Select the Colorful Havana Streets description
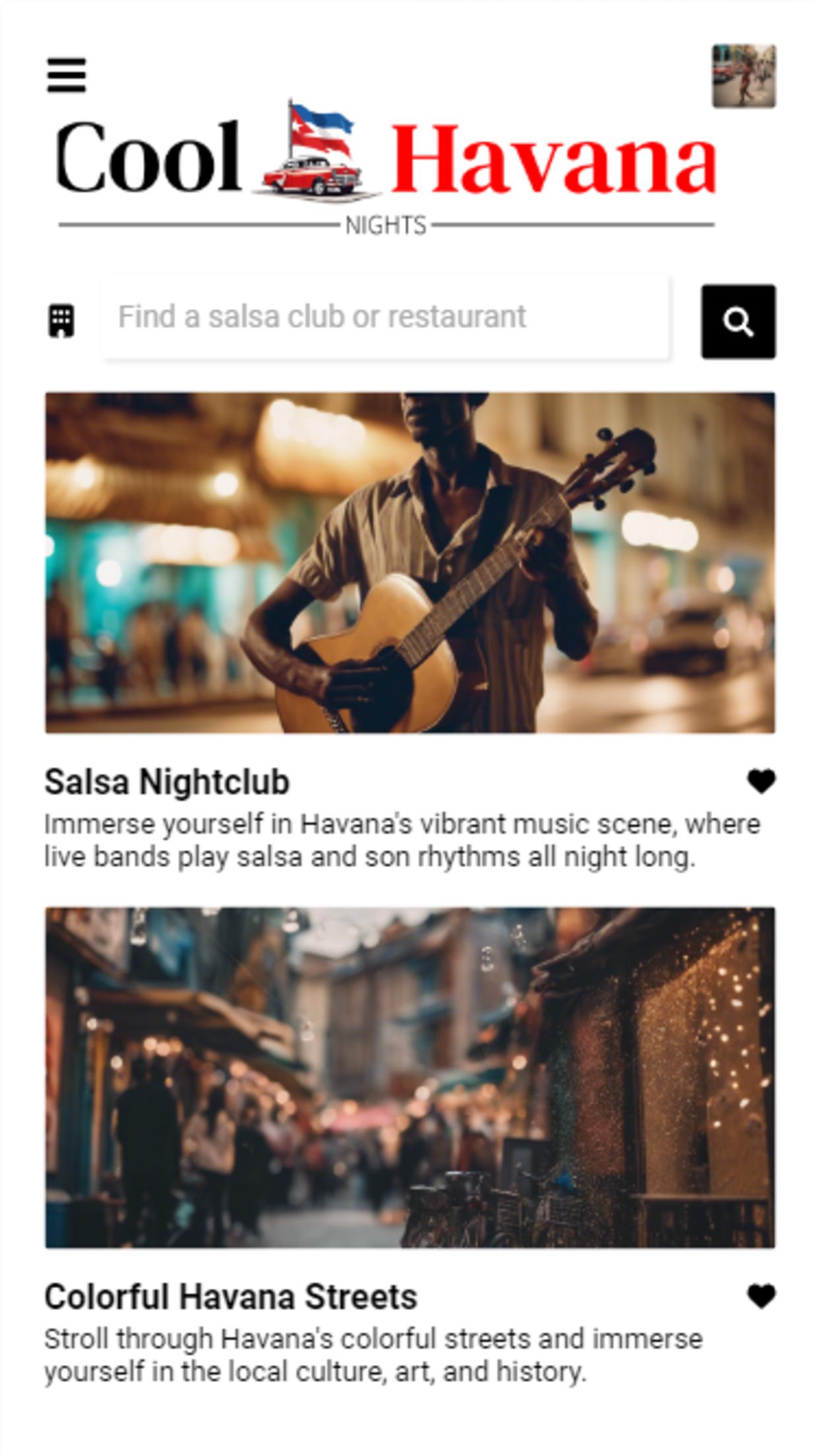This screenshot has width=819, height=1456. click(x=373, y=1356)
